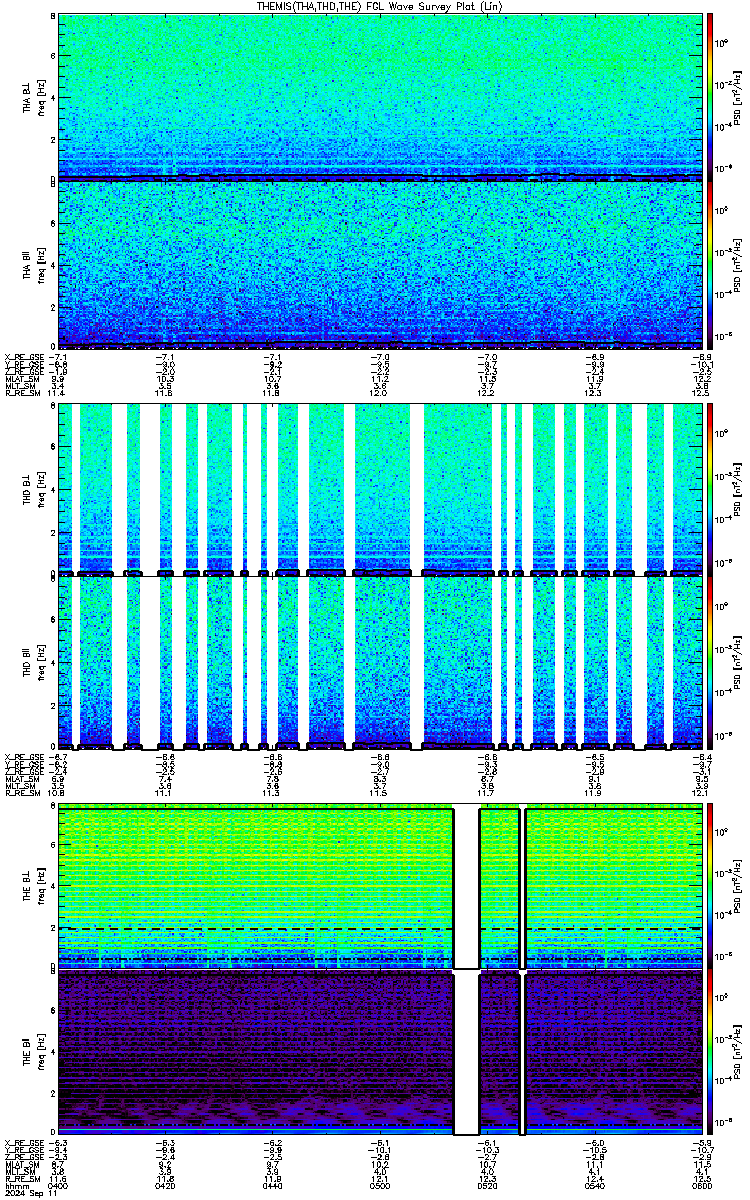This screenshot has height=1200, width=750.
Task: Click the 0520 time tick label
Action: click(x=486, y=1185)
